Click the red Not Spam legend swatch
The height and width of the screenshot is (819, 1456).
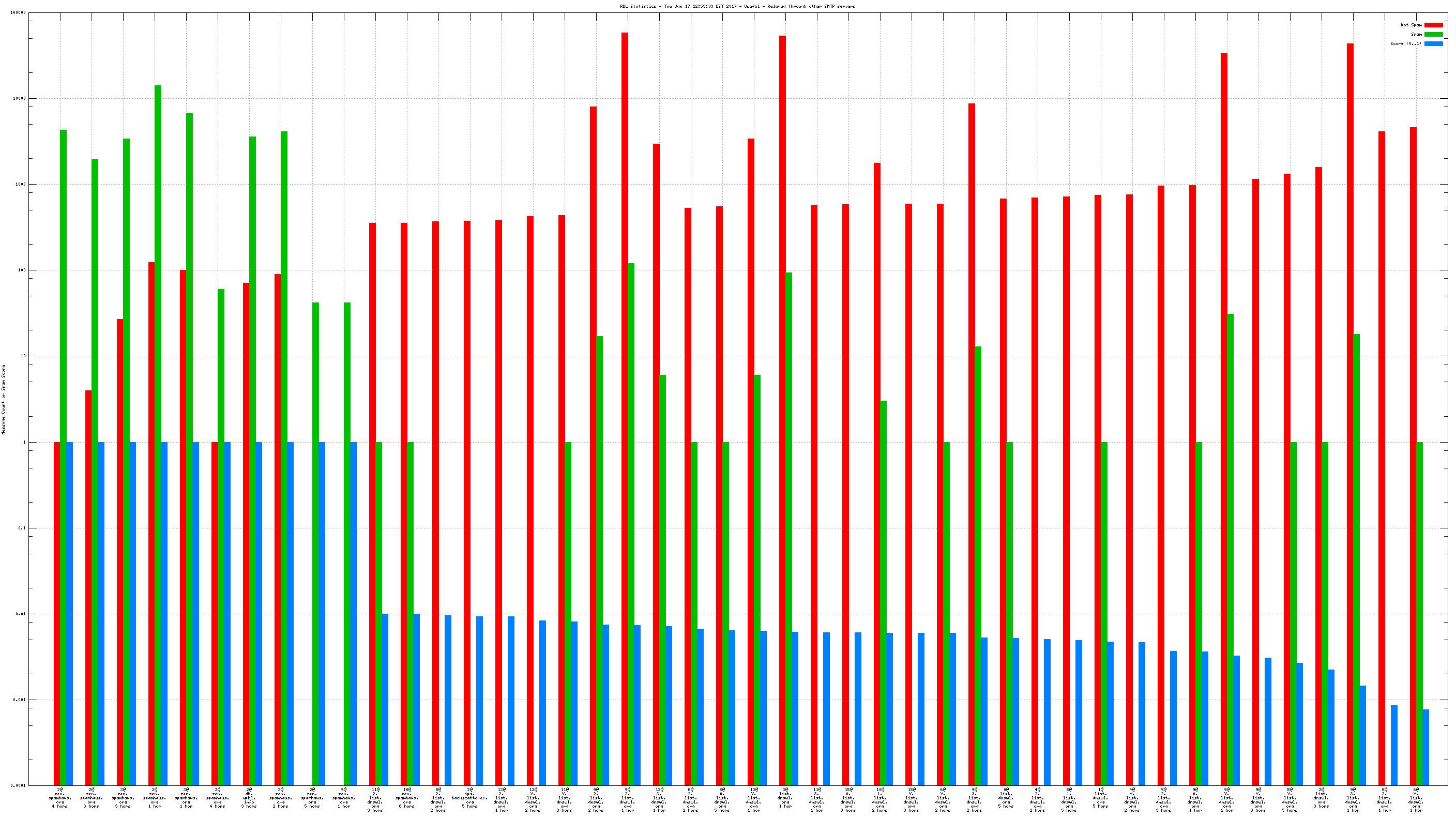[1433, 25]
